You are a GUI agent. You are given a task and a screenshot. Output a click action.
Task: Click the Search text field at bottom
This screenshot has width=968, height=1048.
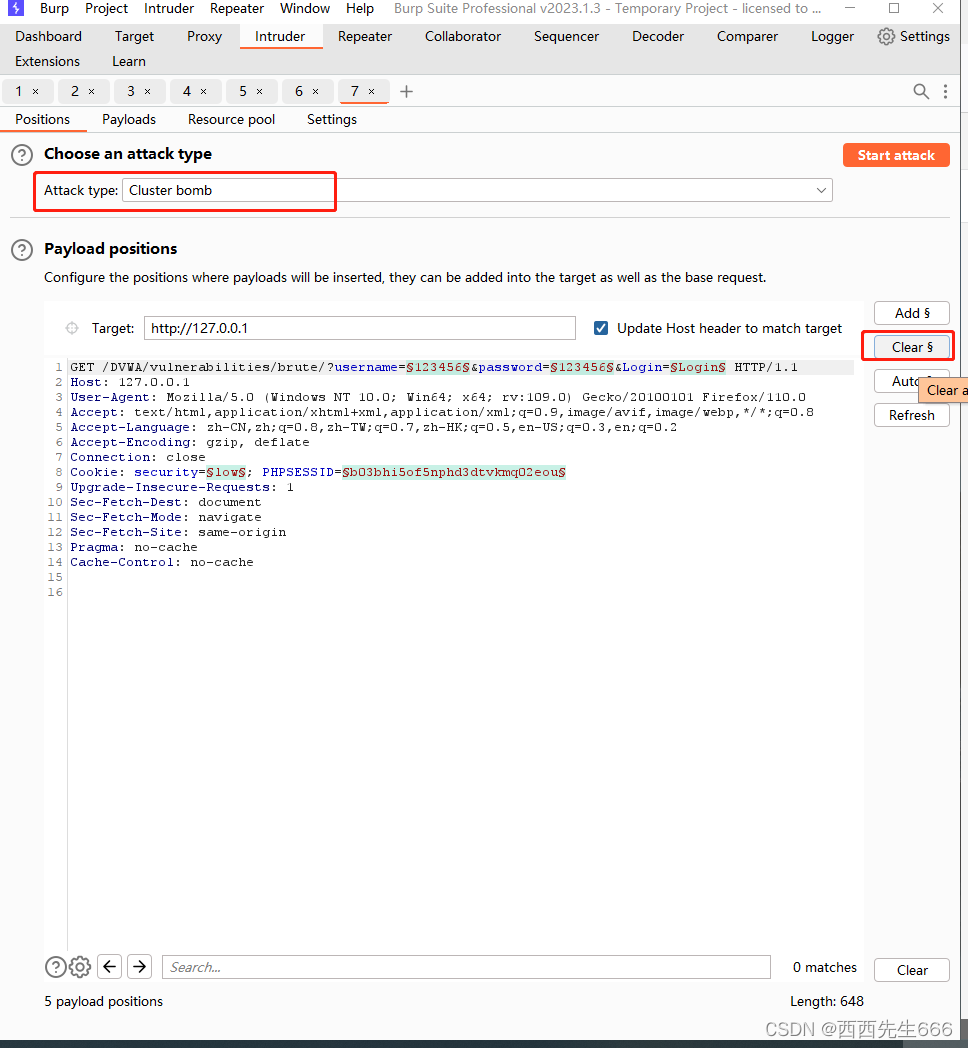pyautogui.click(x=466, y=967)
